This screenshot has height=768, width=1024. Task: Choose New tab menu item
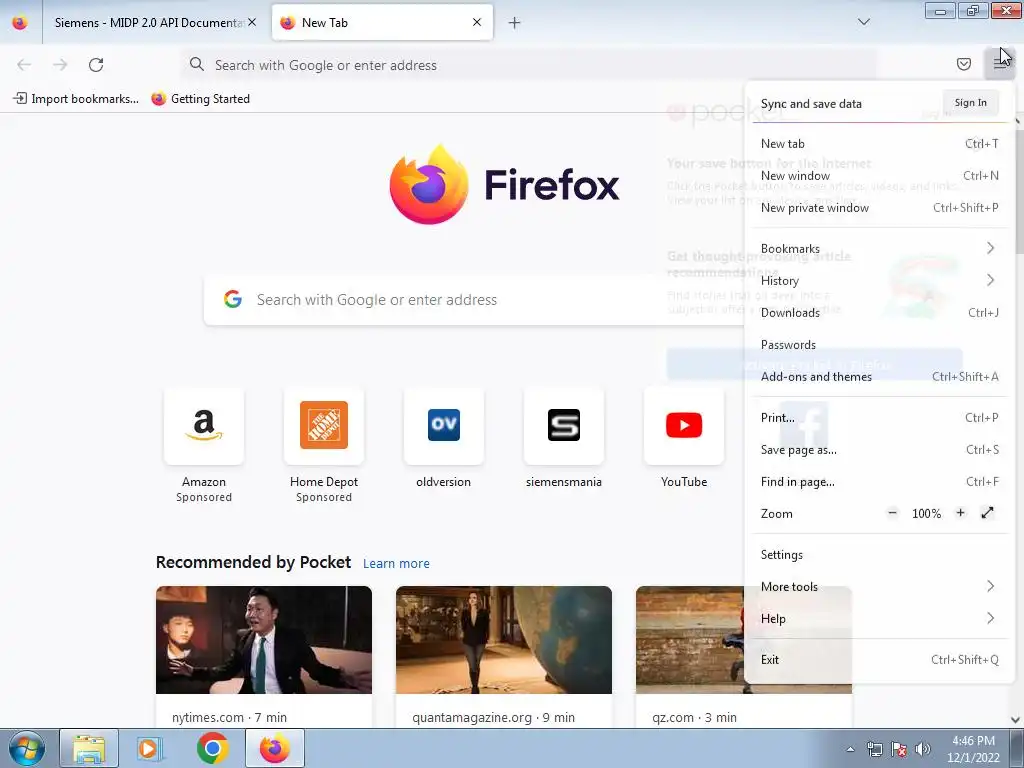point(879,144)
